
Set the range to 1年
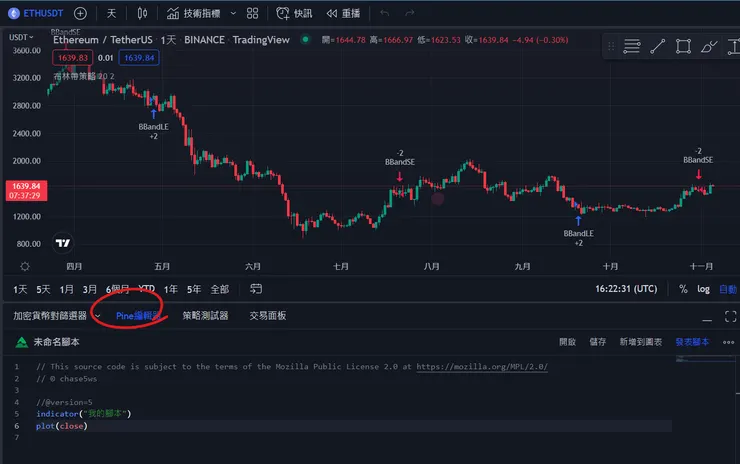[x=171, y=289]
